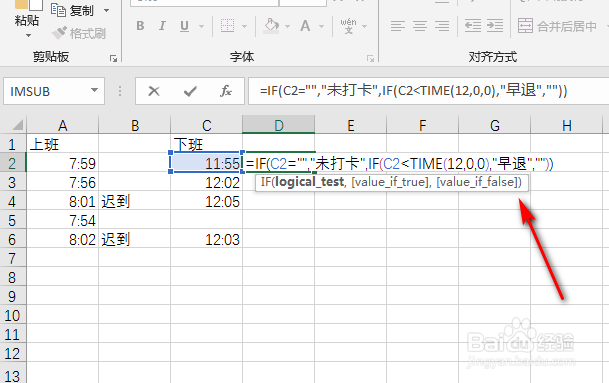Image resolution: width=609 pixels, height=383 pixels.
Task: Confirm formula entry with the checkmark button
Action: tap(190, 91)
